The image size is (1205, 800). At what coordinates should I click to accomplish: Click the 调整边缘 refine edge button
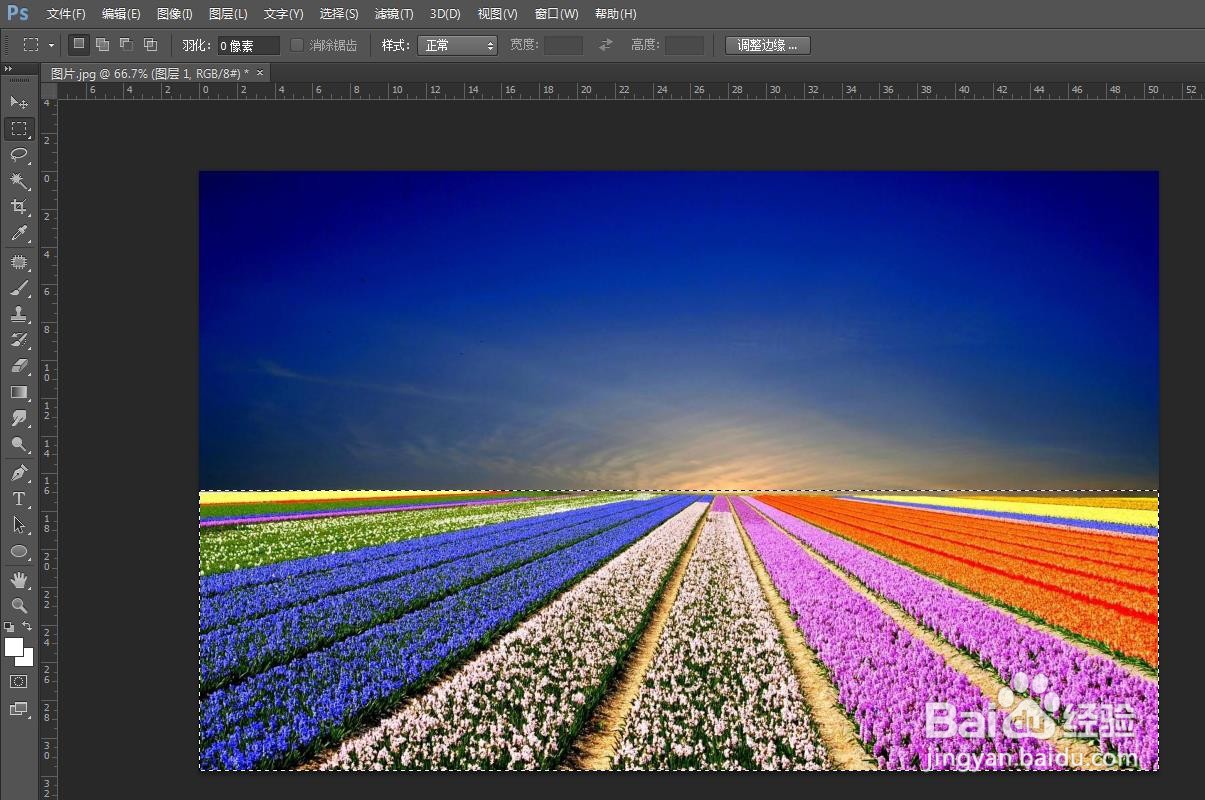(x=767, y=45)
